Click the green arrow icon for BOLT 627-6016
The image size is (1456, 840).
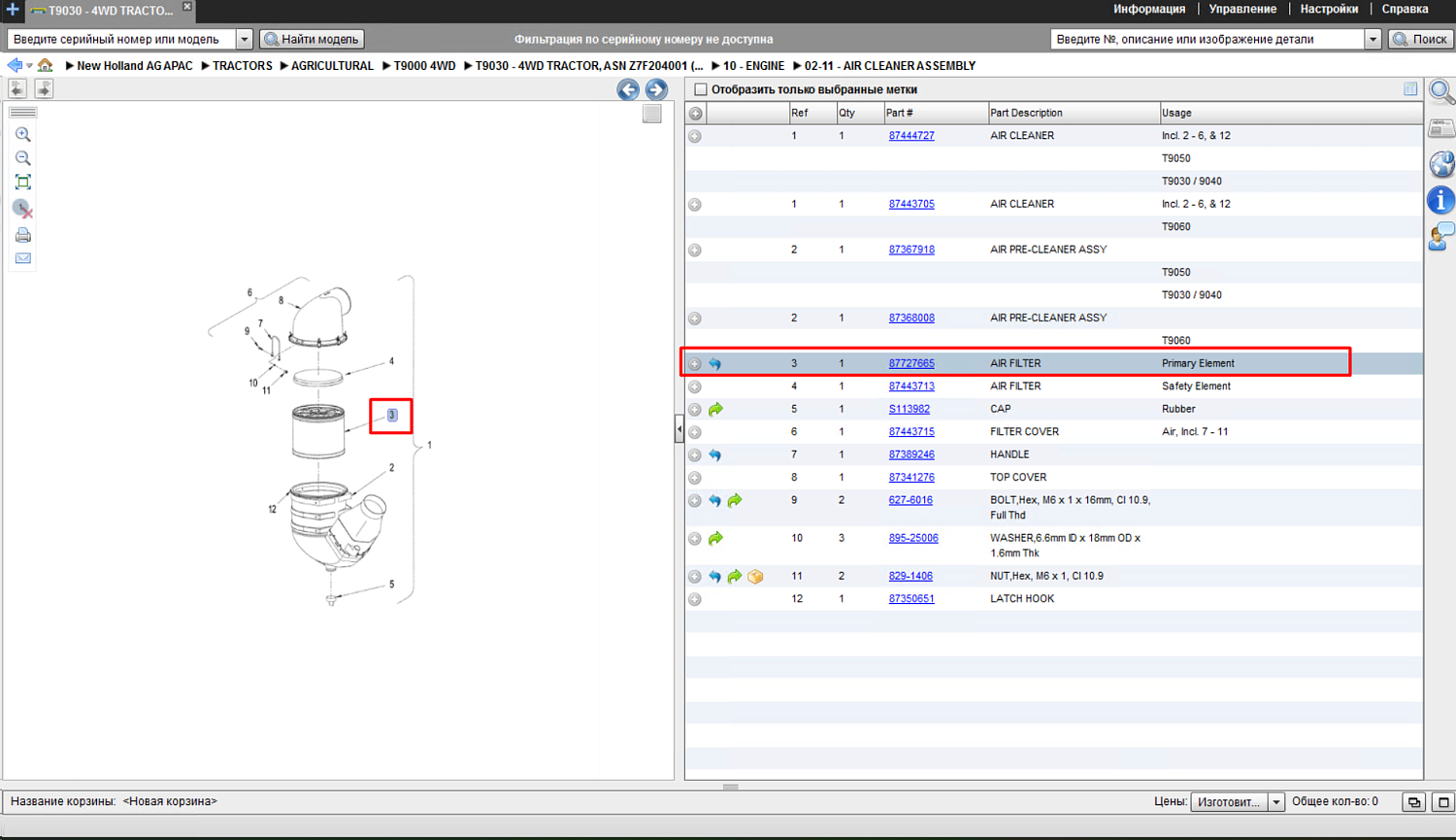[735, 501]
